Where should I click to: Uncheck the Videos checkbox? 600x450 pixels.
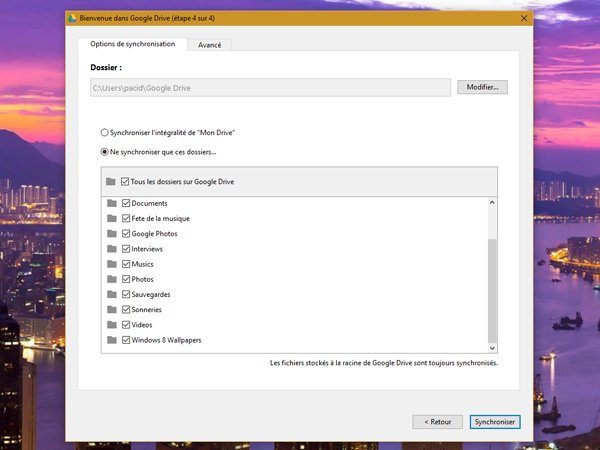(x=126, y=324)
